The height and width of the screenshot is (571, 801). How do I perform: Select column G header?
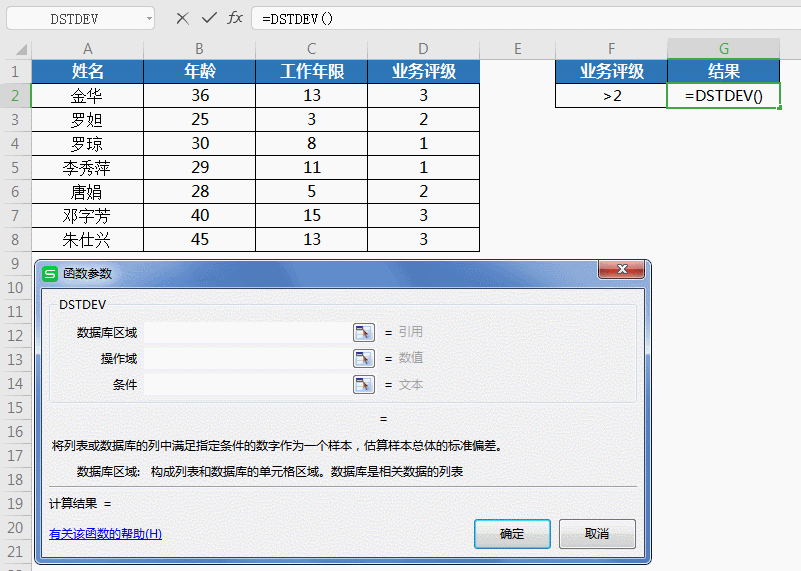tap(723, 49)
